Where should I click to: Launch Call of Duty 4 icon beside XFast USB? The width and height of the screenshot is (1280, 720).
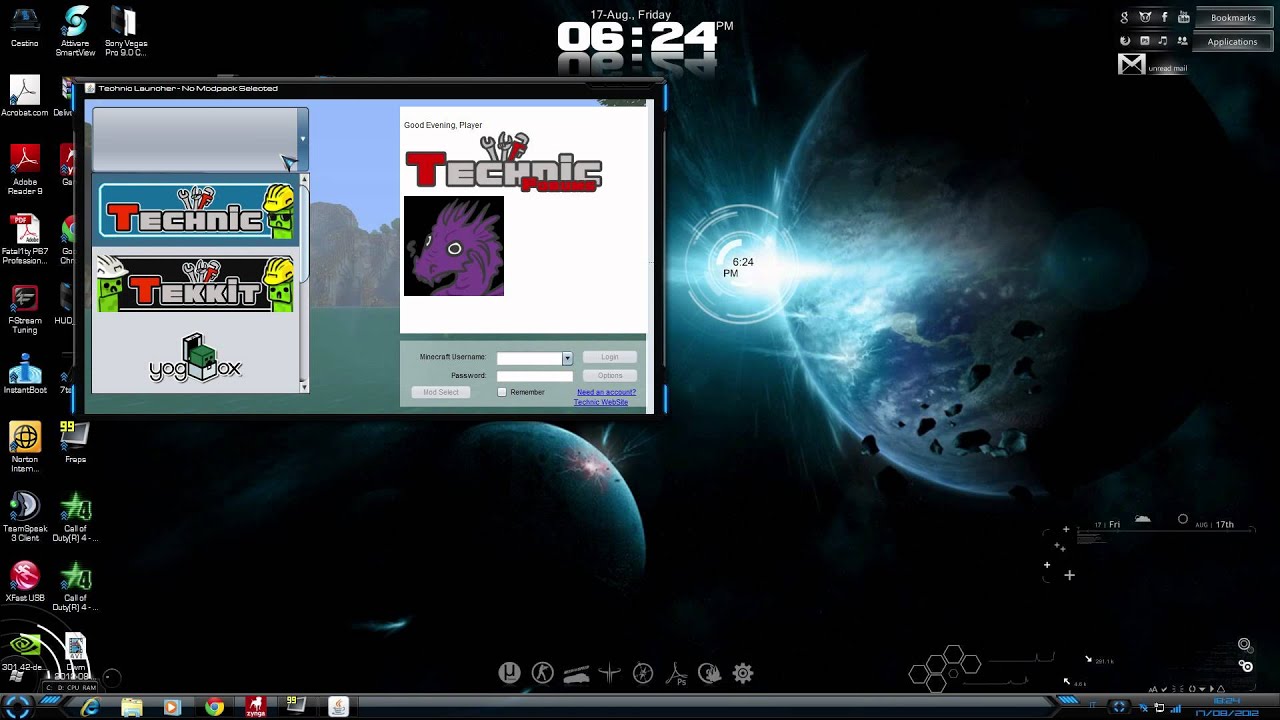(x=75, y=586)
